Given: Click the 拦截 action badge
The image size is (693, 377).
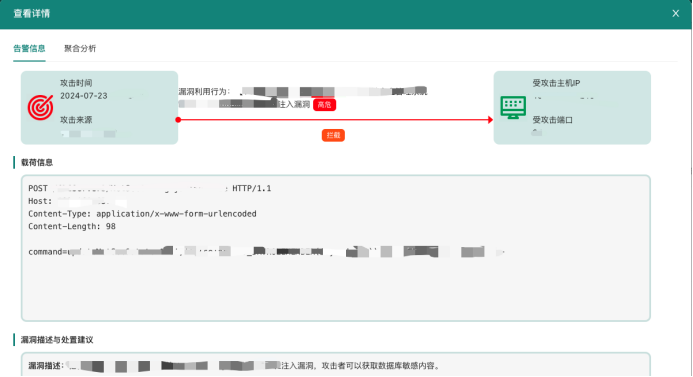Looking at the screenshot, I should tap(333, 135).
